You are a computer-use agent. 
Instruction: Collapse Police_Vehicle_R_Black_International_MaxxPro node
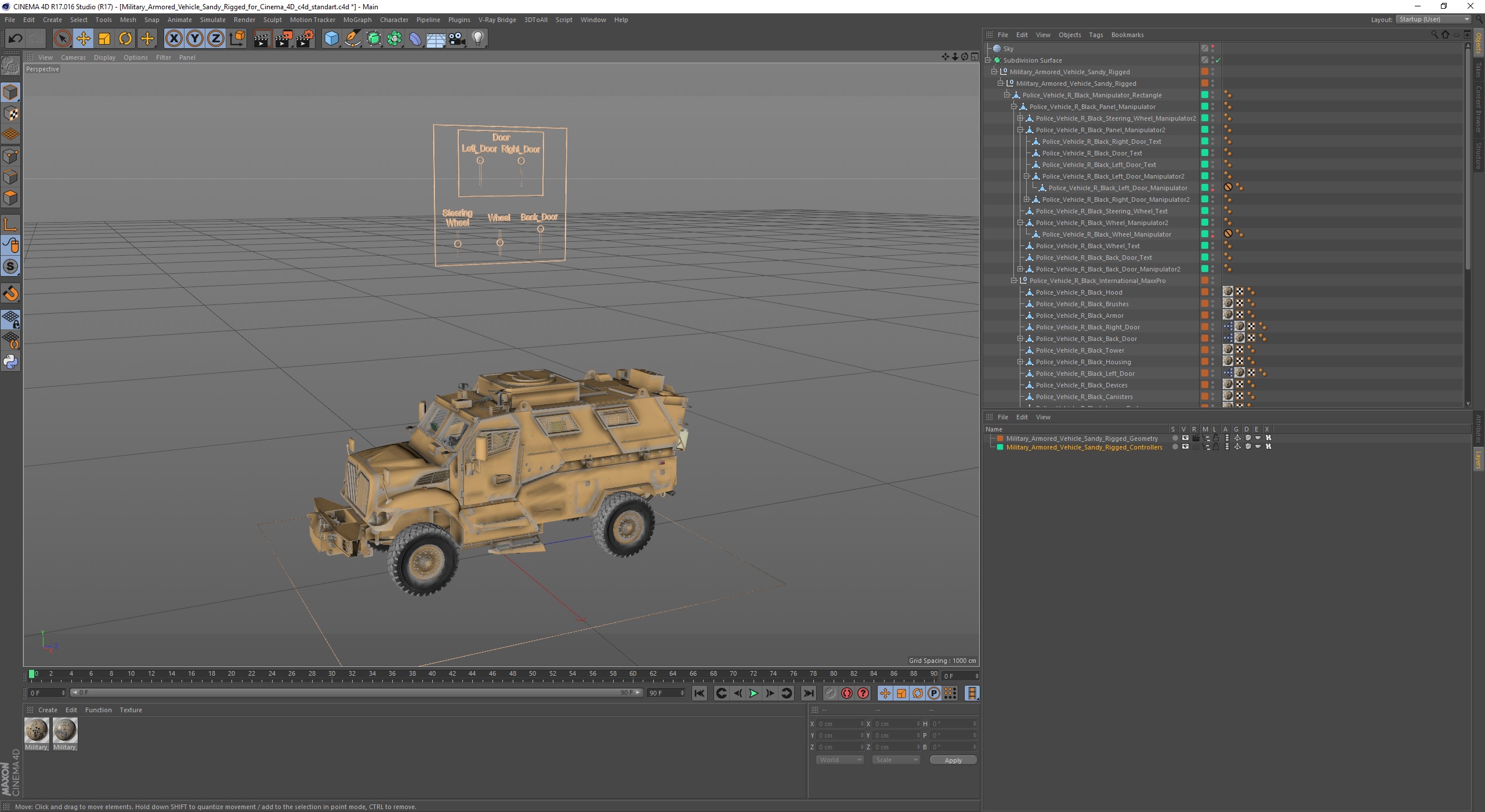click(1014, 281)
